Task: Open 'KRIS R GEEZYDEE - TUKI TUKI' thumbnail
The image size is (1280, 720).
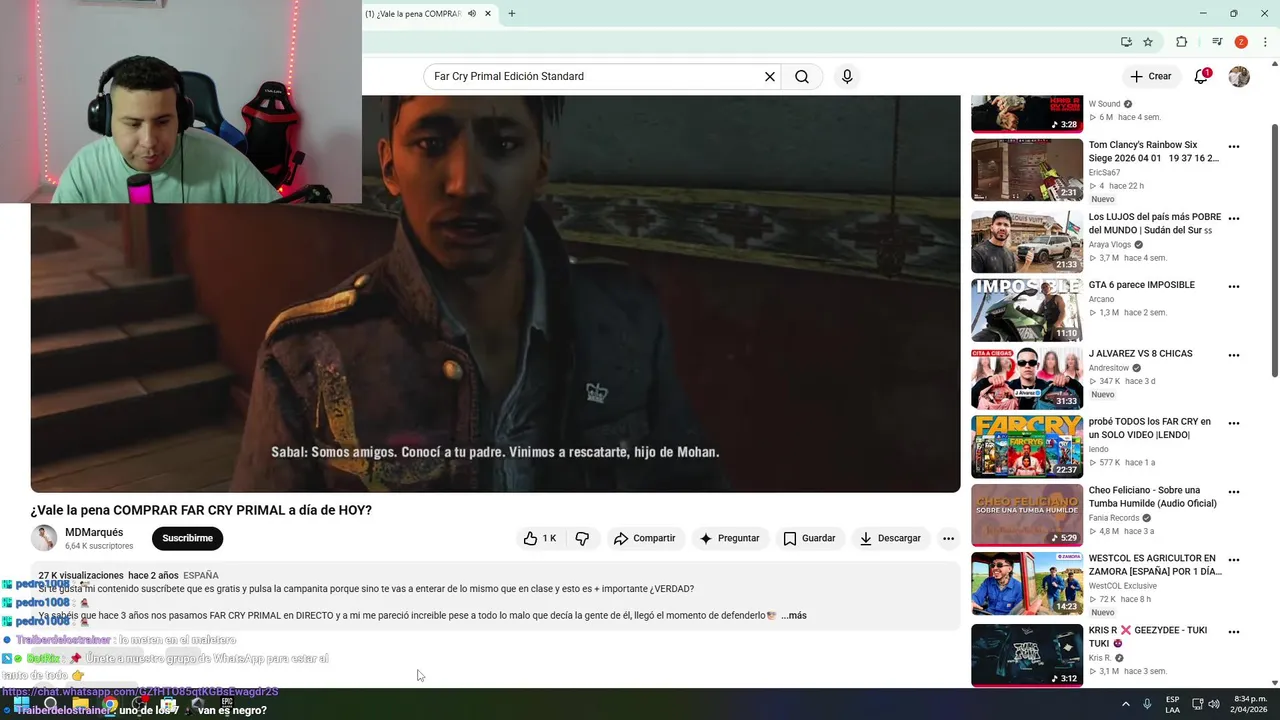Action: [1027, 655]
